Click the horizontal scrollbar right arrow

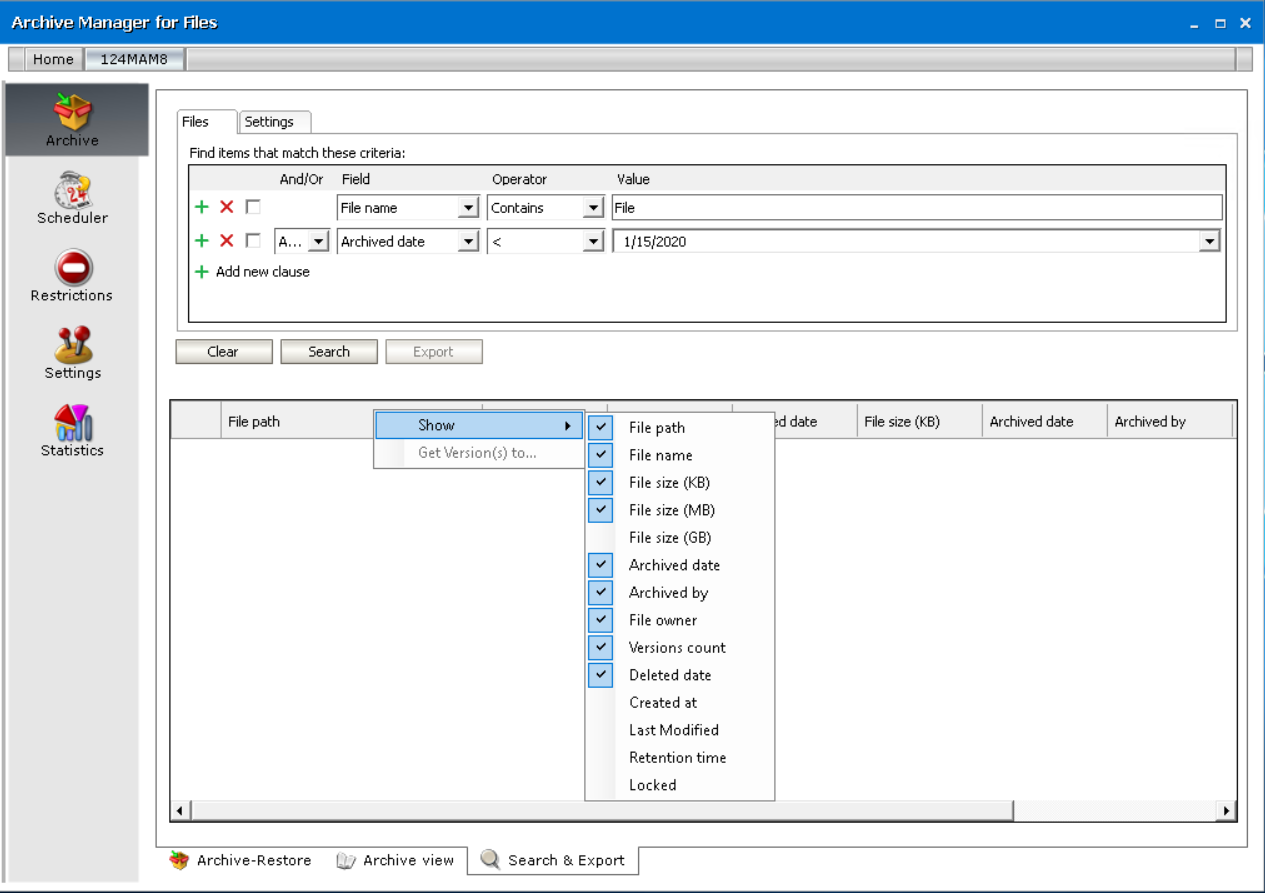(1226, 810)
